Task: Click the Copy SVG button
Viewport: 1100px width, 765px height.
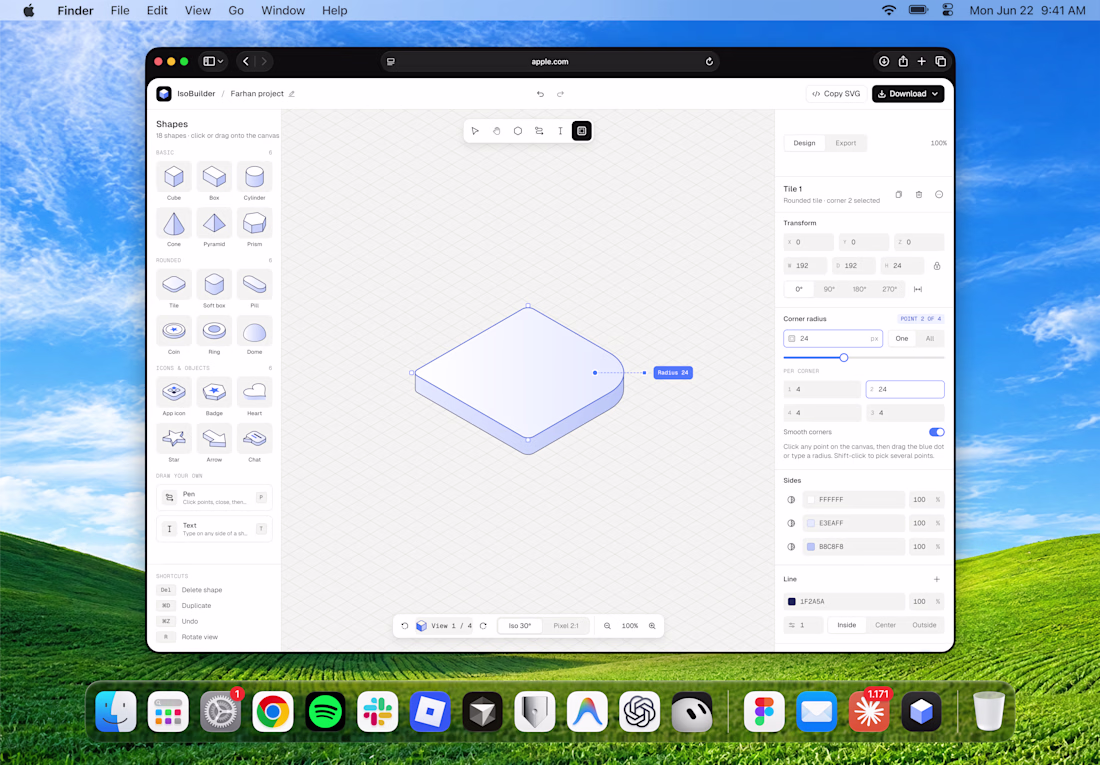Action: tap(836, 94)
